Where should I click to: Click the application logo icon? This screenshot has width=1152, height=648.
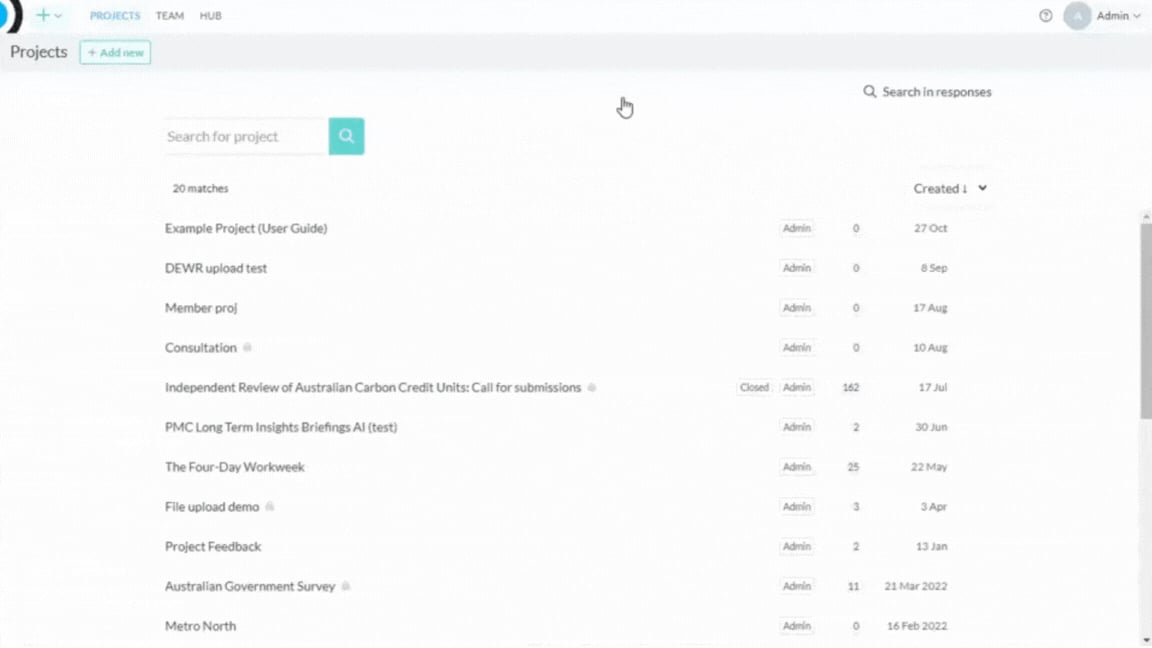point(11,15)
